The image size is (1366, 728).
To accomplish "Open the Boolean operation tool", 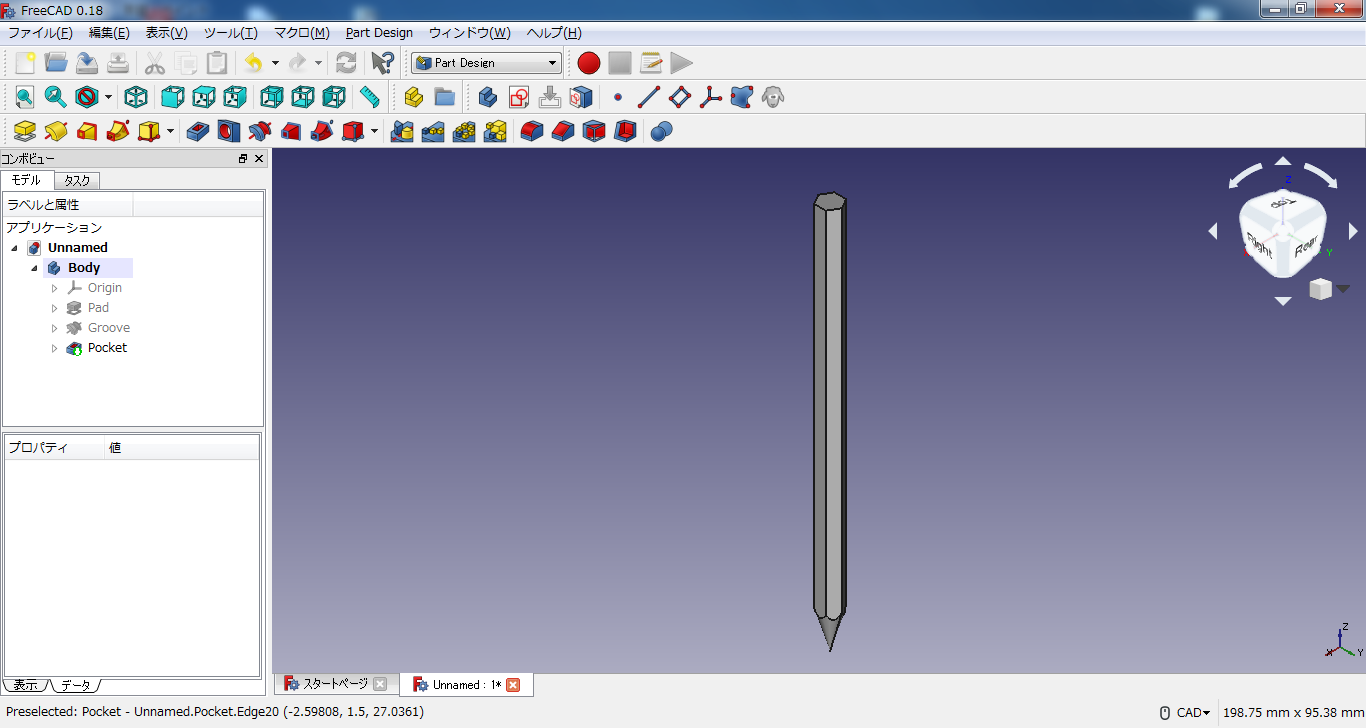I will 661,131.
